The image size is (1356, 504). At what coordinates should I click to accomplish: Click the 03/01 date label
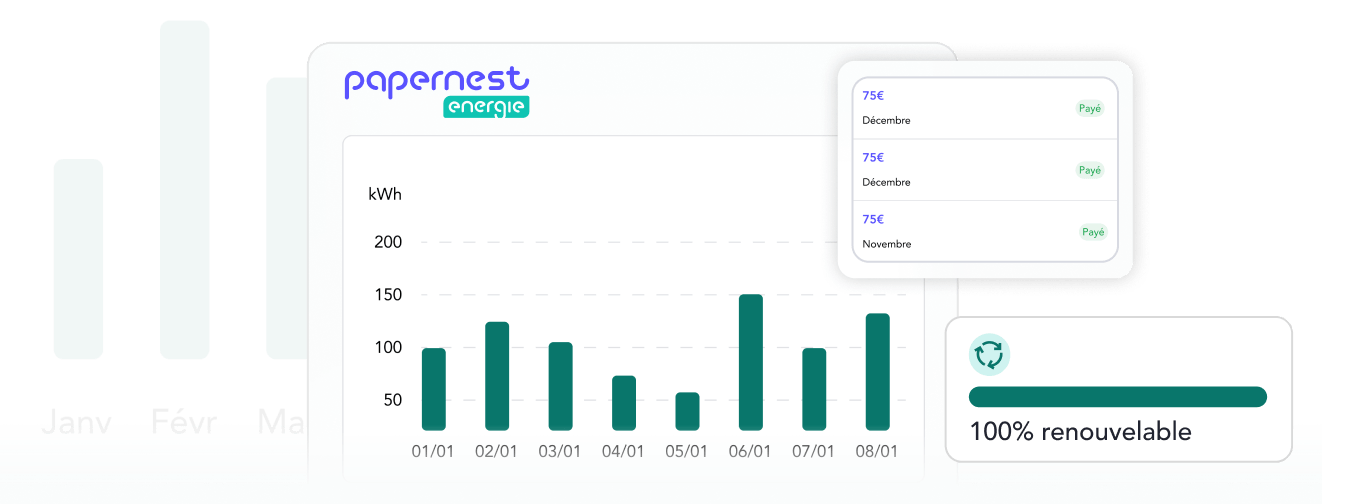(x=560, y=451)
